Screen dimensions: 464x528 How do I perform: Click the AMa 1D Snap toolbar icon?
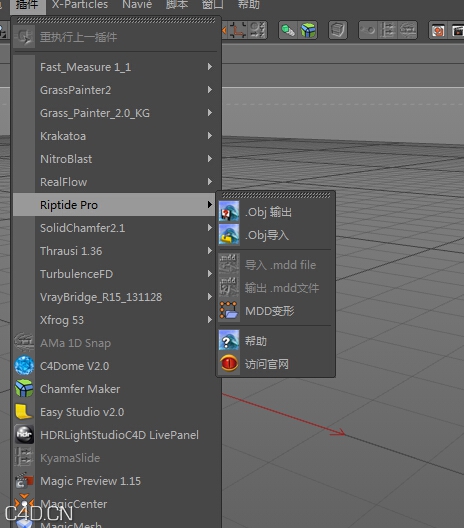[x=407, y=31]
